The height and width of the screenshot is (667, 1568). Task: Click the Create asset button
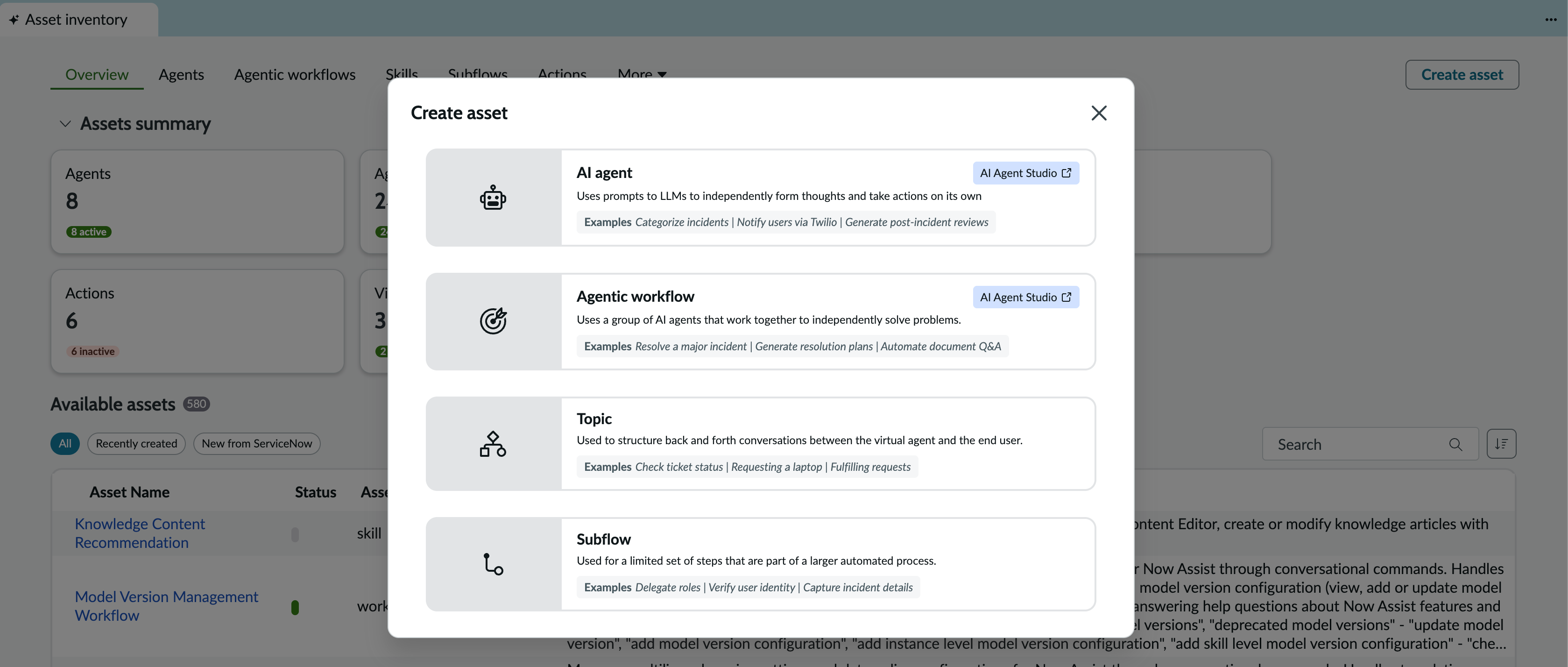click(x=1462, y=74)
